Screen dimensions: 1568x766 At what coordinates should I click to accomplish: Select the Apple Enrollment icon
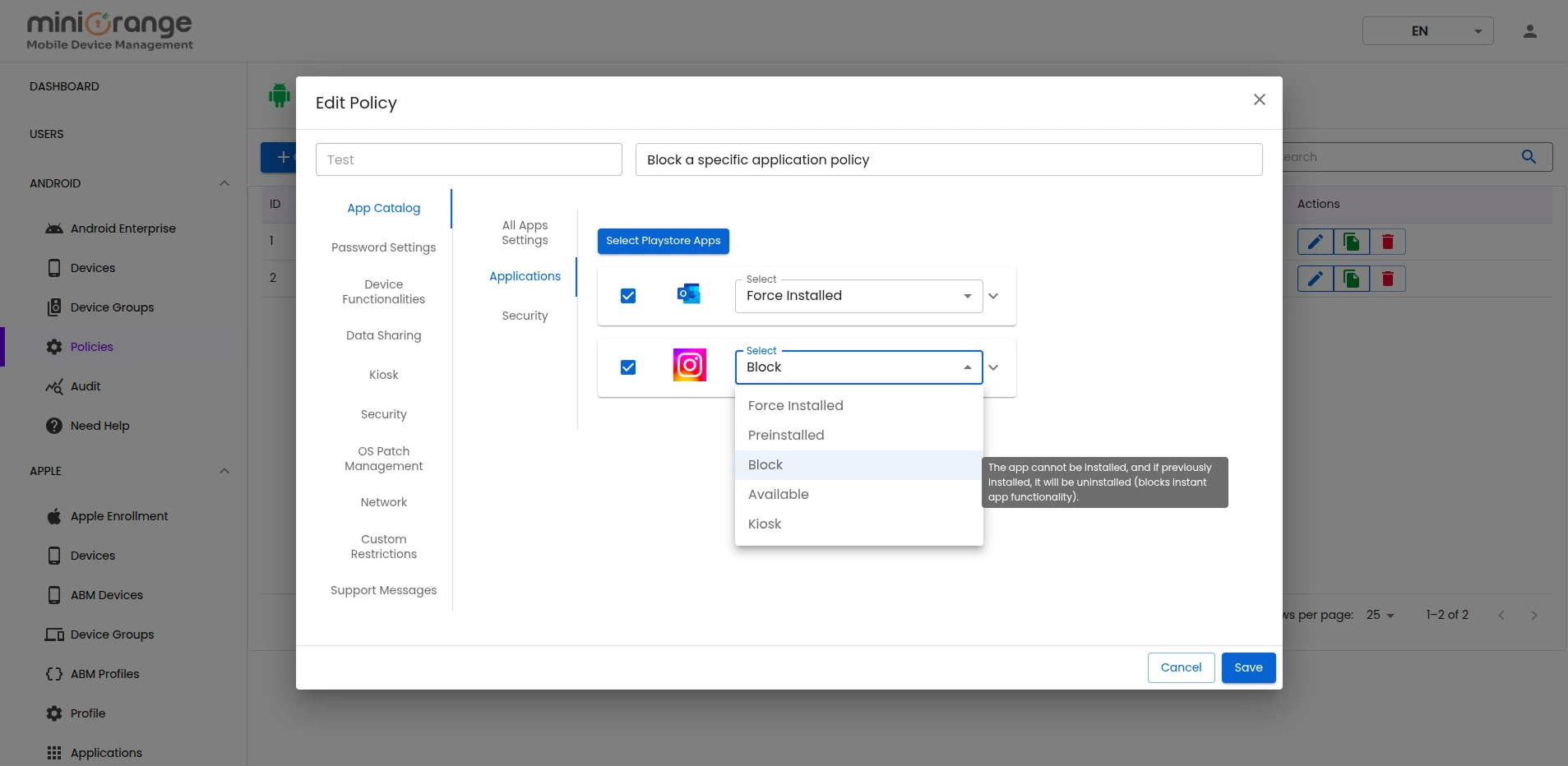53,516
